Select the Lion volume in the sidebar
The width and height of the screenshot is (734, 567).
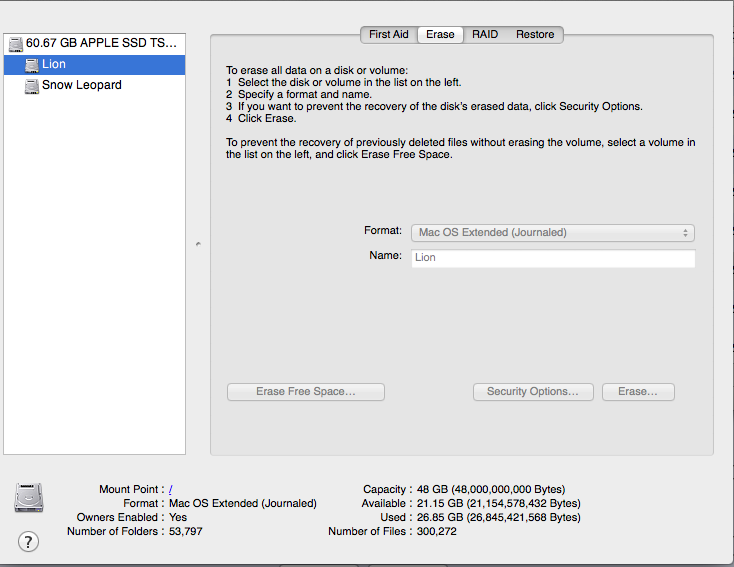pyautogui.click(x=95, y=65)
